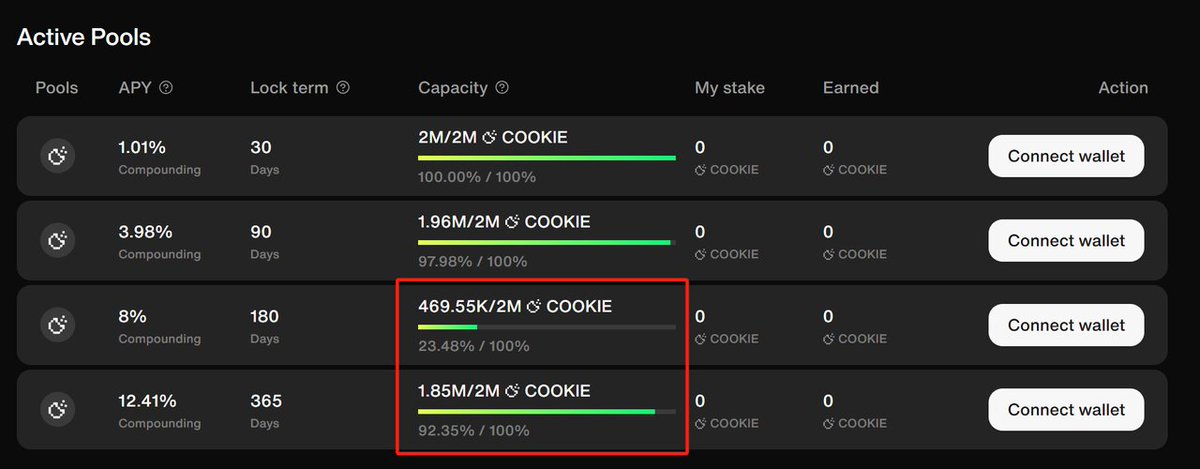Image resolution: width=1200 pixels, height=469 pixels.
Task: Click the APY column header
Action: pos(135,88)
